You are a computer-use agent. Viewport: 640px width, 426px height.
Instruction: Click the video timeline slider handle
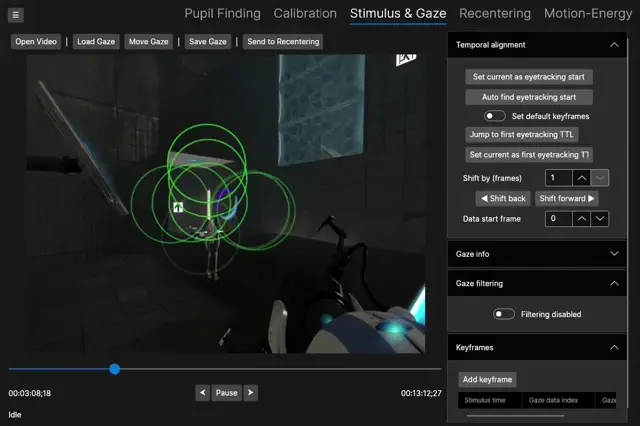pos(115,369)
